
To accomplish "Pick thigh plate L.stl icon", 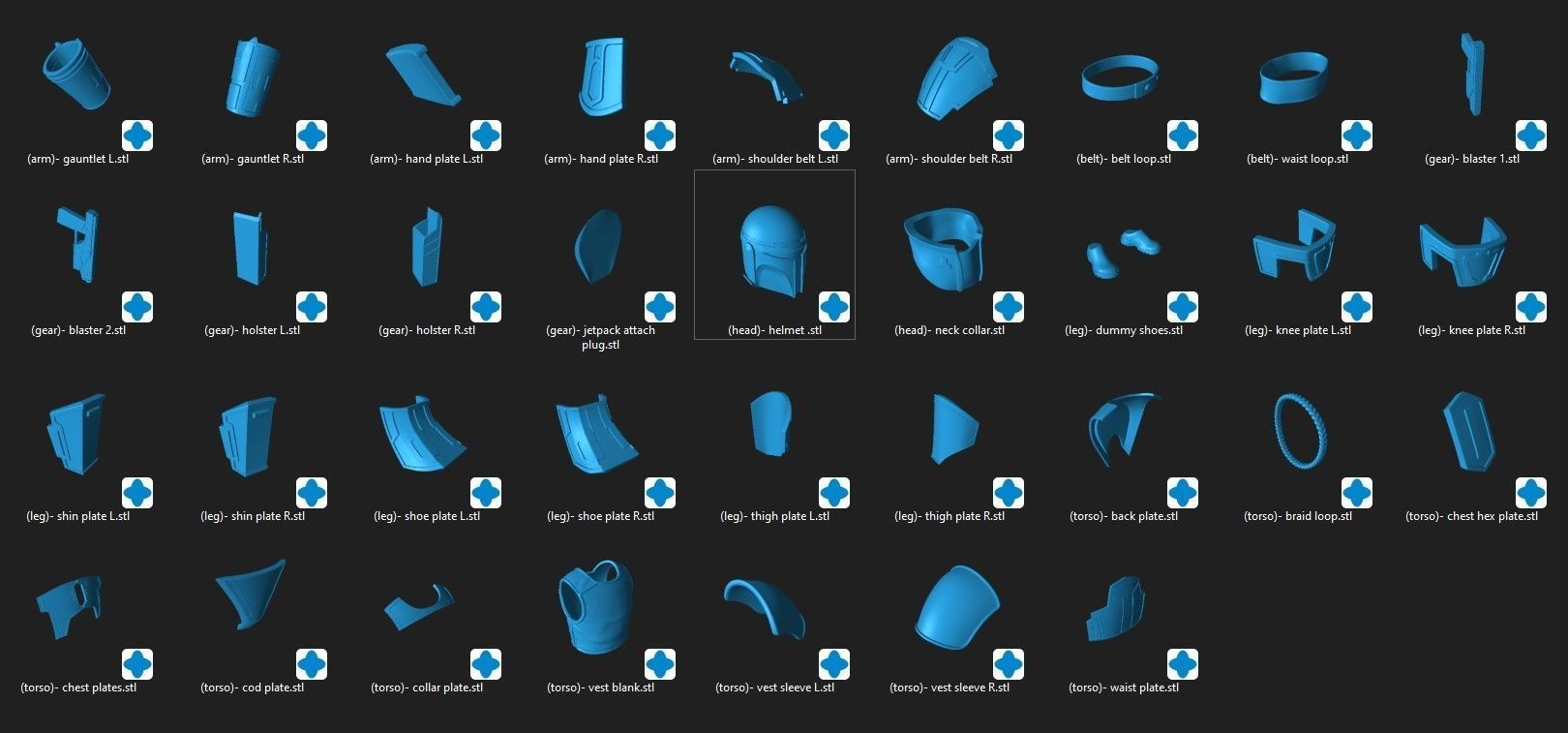I will coord(771,423).
